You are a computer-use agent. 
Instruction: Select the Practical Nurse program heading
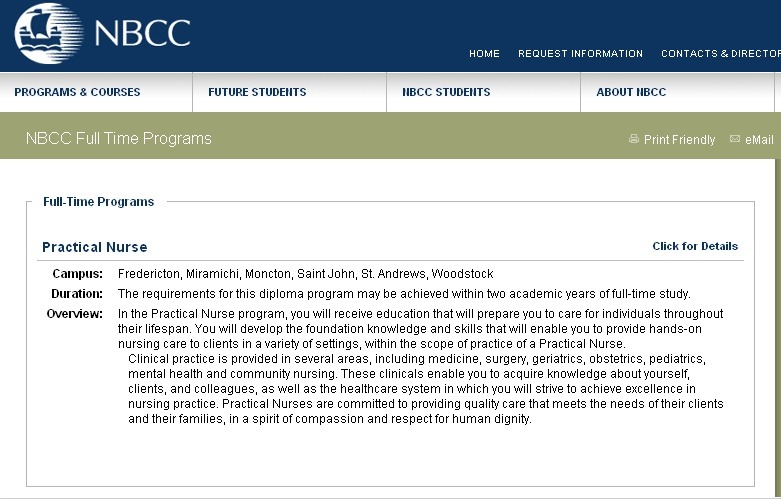pyautogui.click(x=94, y=247)
